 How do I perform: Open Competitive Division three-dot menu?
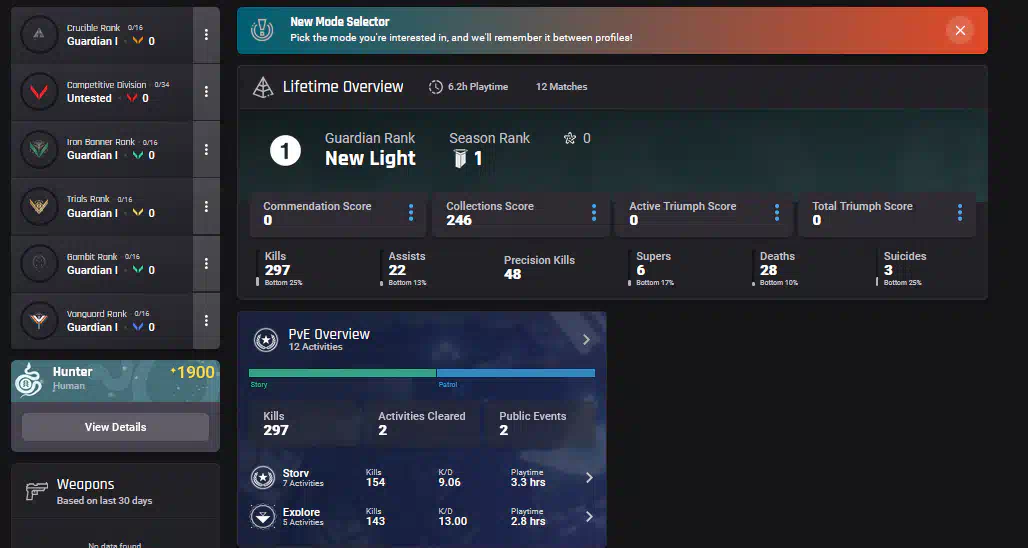(x=207, y=92)
